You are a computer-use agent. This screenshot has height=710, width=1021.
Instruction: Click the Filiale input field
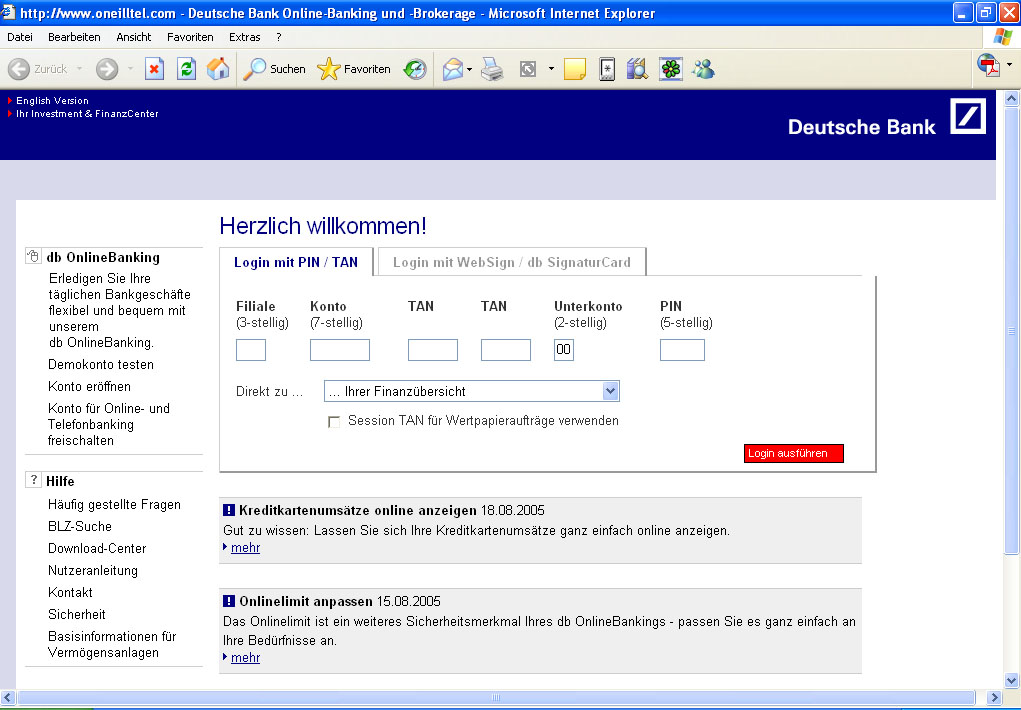251,350
